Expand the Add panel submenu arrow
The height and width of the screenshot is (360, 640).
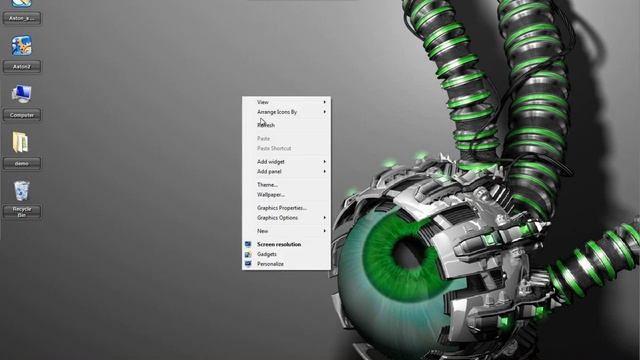pyautogui.click(x=324, y=171)
